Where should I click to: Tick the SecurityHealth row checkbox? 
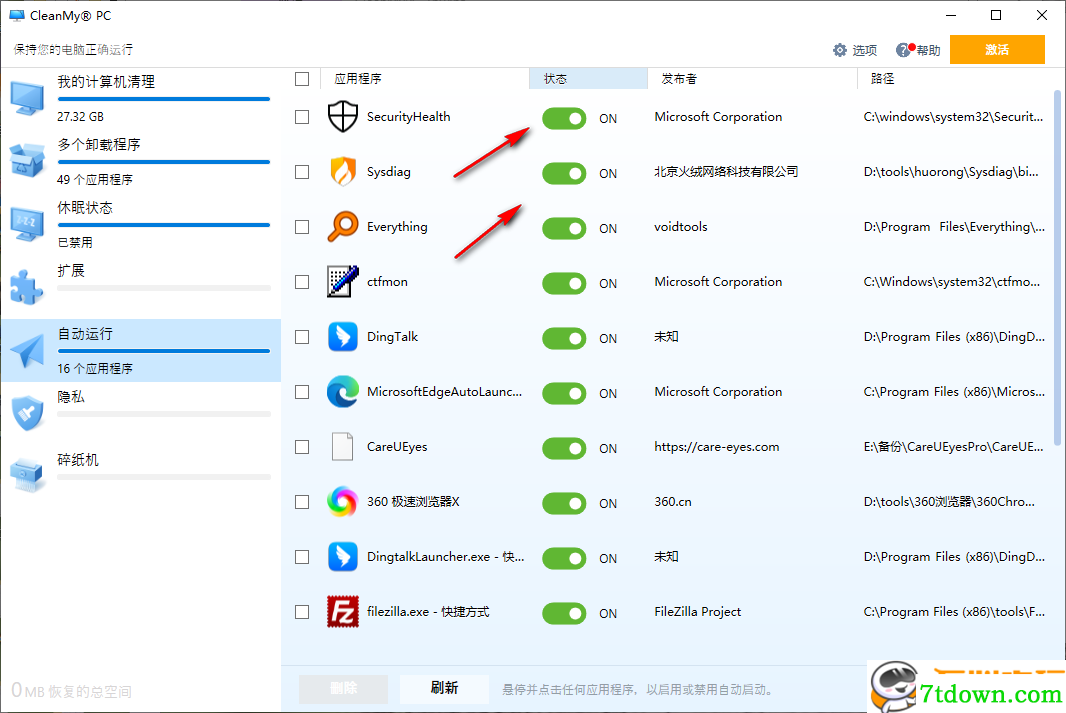point(302,117)
